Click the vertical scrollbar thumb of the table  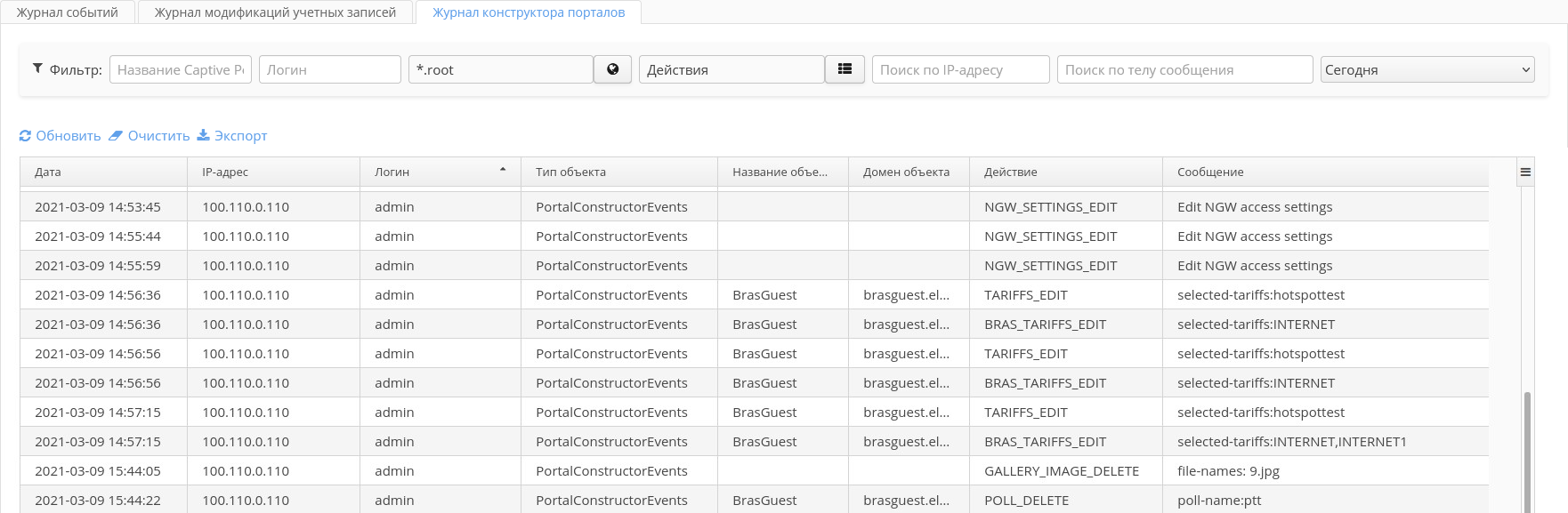(1528, 452)
